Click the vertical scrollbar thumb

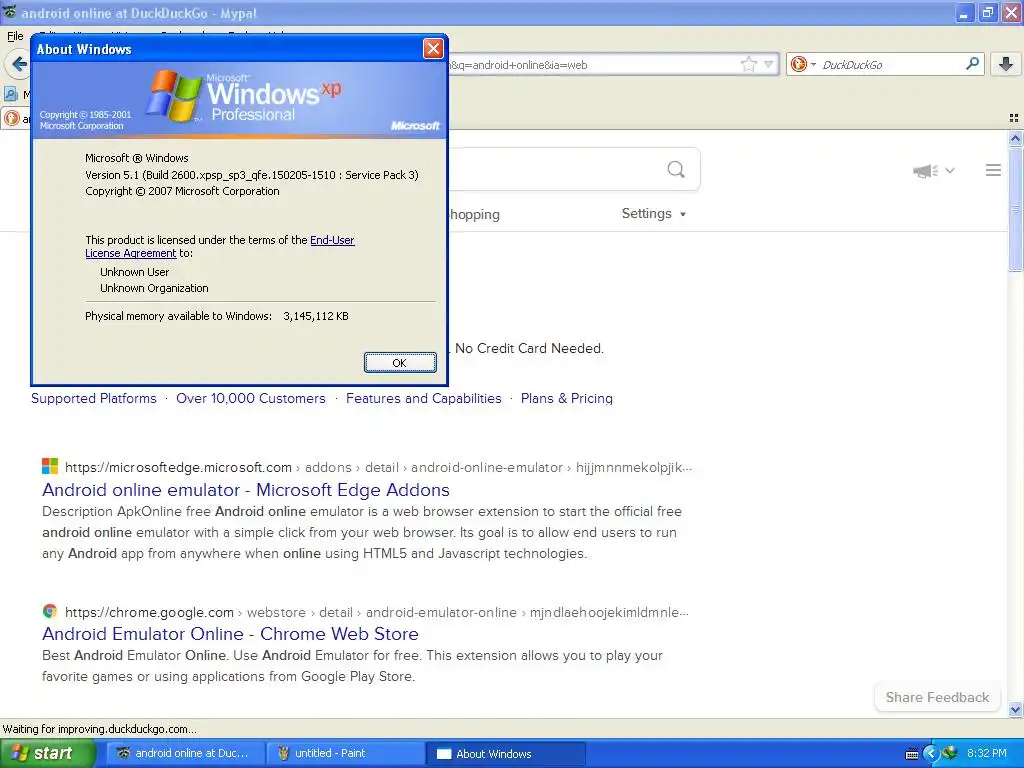click(1016, 209)
